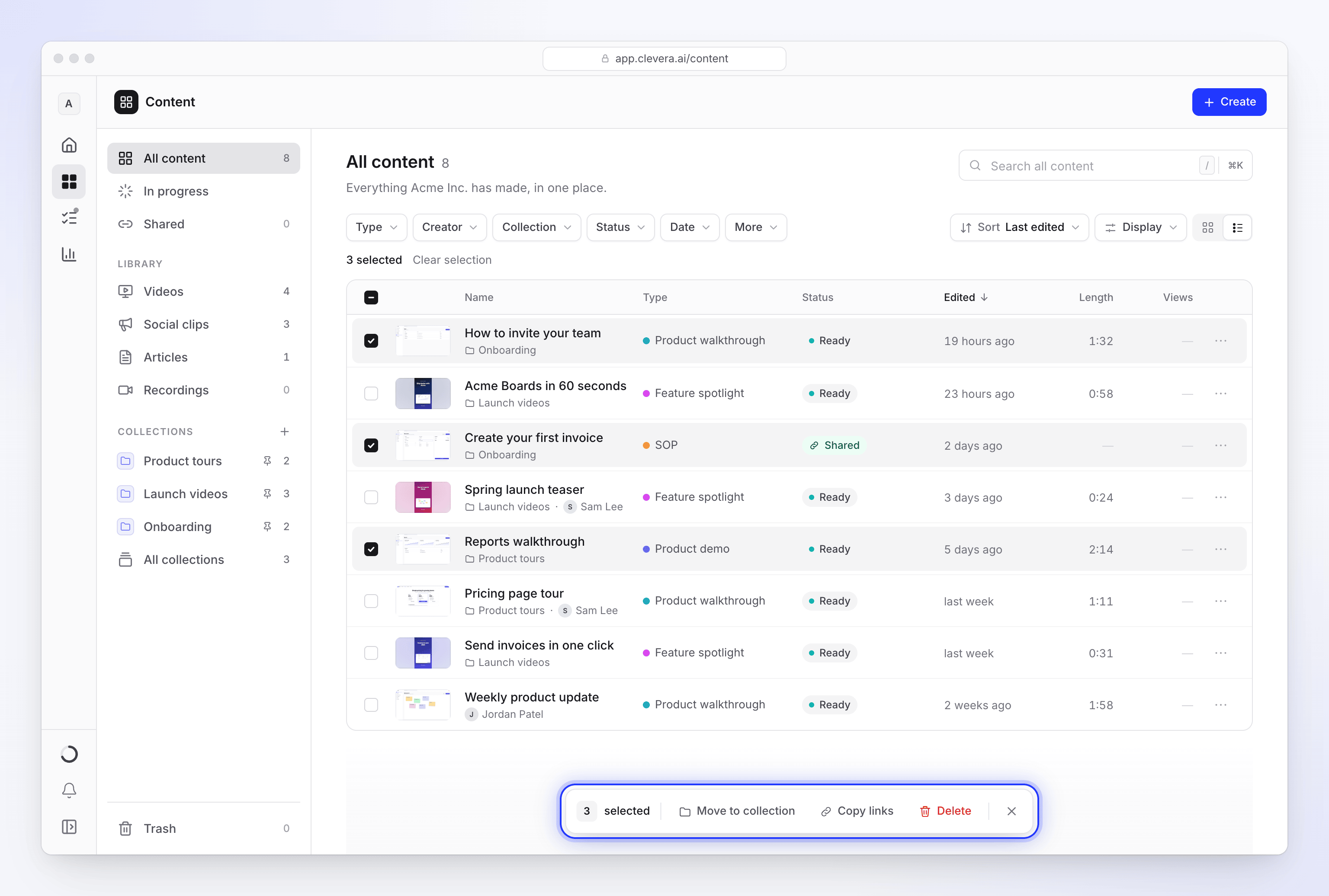Open the Reports walkthrough thumbnail
Viewport: 1329px width, 896px height.
[x=423, y=549]
